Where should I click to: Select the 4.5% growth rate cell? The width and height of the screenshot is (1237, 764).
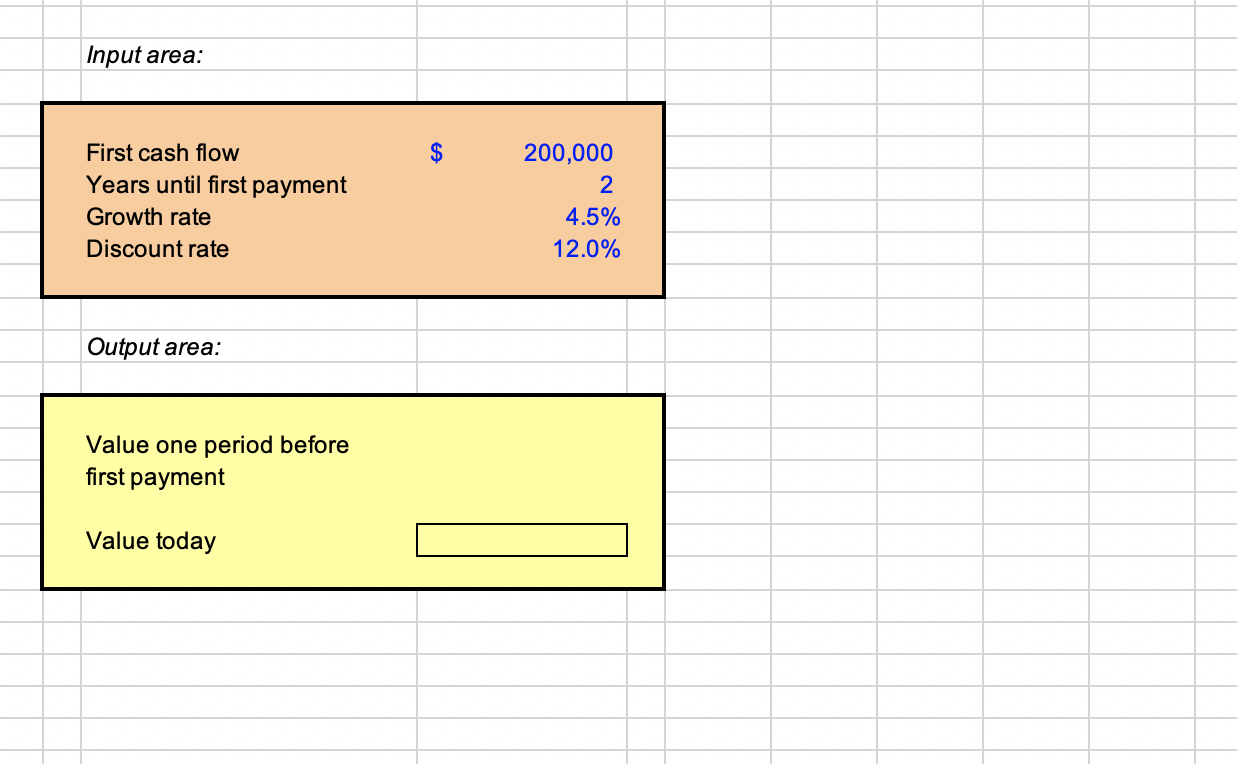point(593,217)
